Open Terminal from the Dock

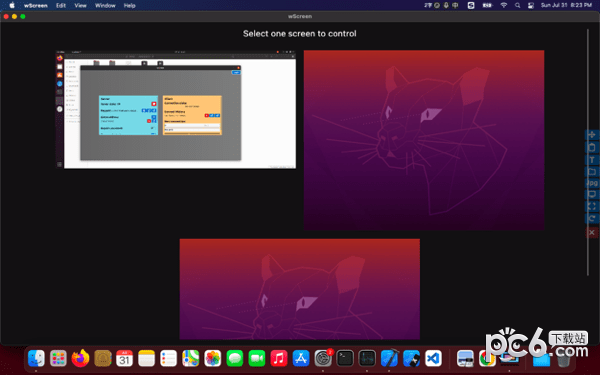coord(345,359)
